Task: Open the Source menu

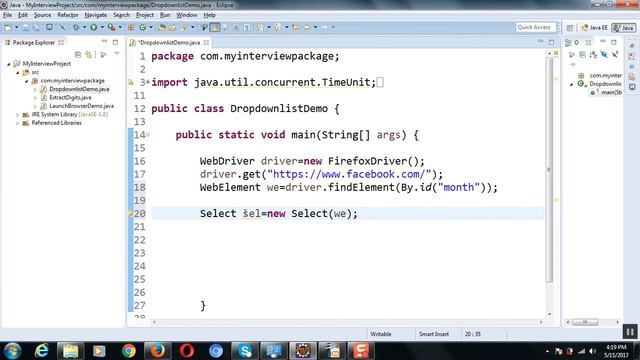Action: pyautogui.click(x=42, y=15)
